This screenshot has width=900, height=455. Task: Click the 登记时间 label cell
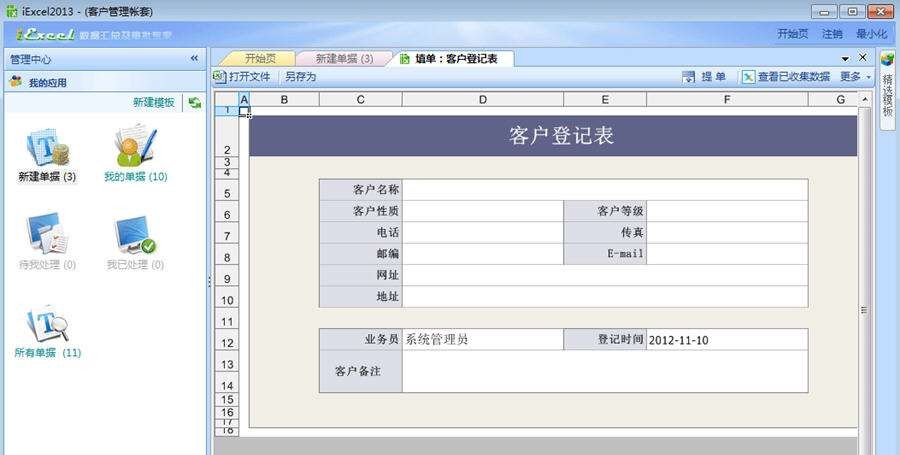(x=605, y=339)
